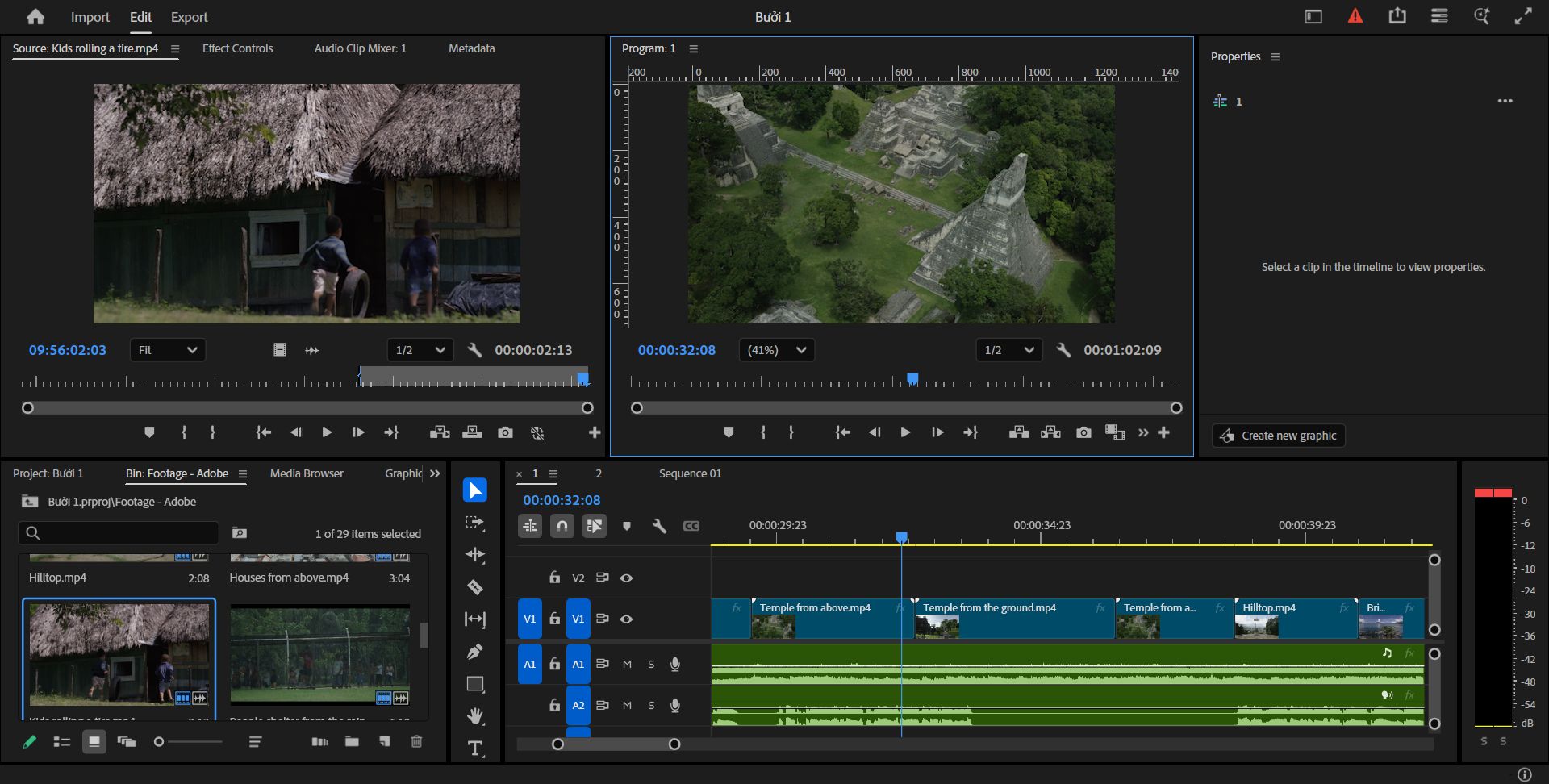Select the Type tool
This screenshot has height=784, width=1549.
(x=475, y=748)
